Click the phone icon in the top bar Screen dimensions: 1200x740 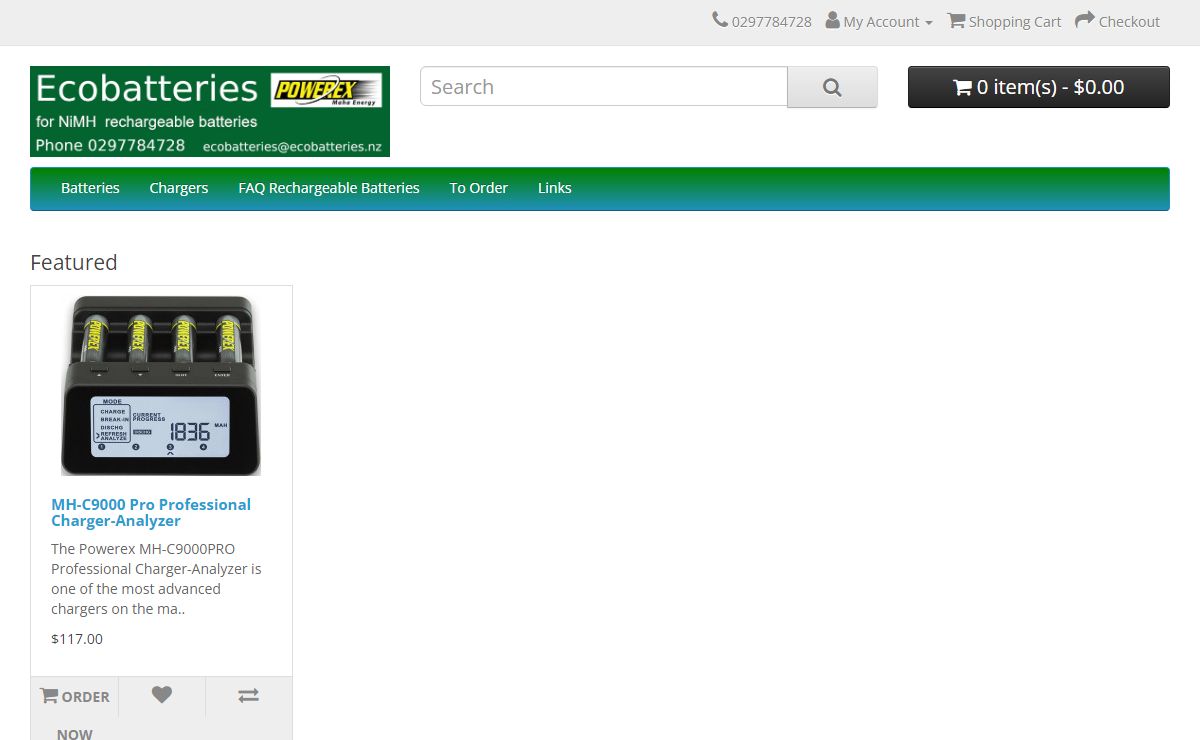point(720,20)
